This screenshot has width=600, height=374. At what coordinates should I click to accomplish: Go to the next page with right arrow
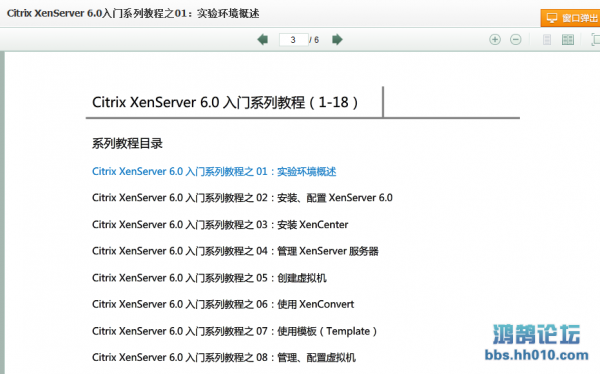pos(337,39)
